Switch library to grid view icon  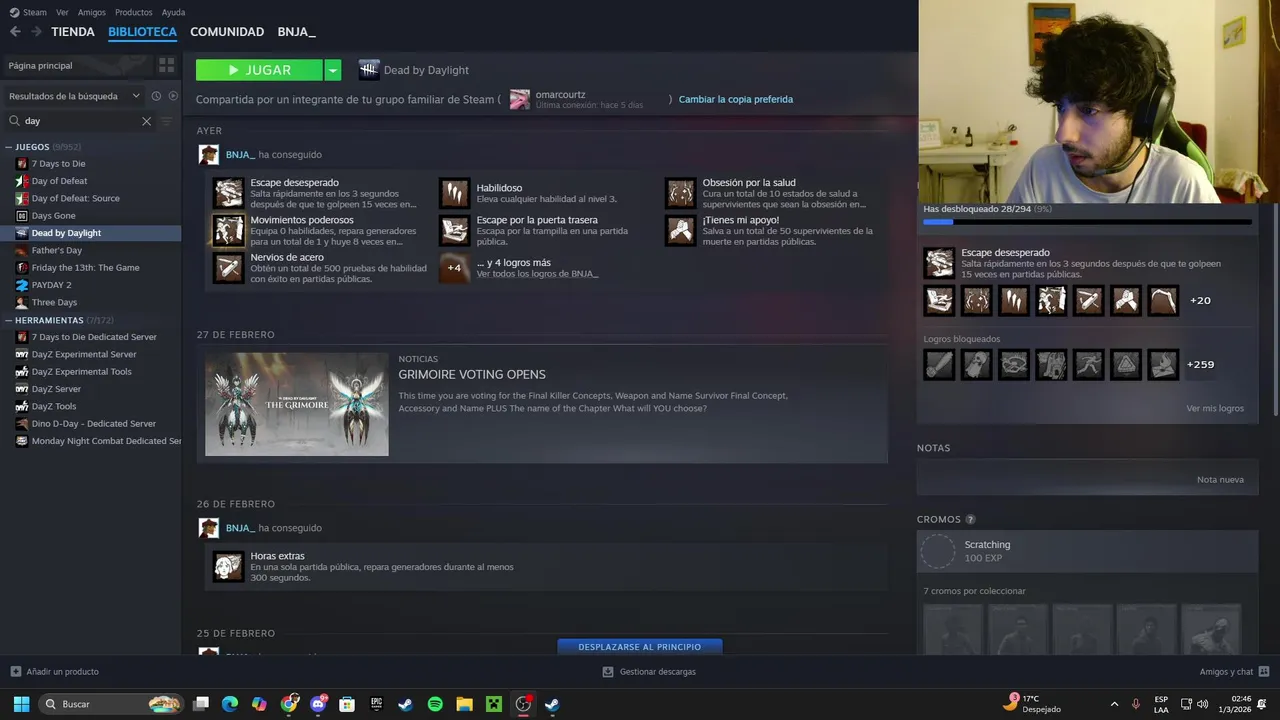coord(166,65)
